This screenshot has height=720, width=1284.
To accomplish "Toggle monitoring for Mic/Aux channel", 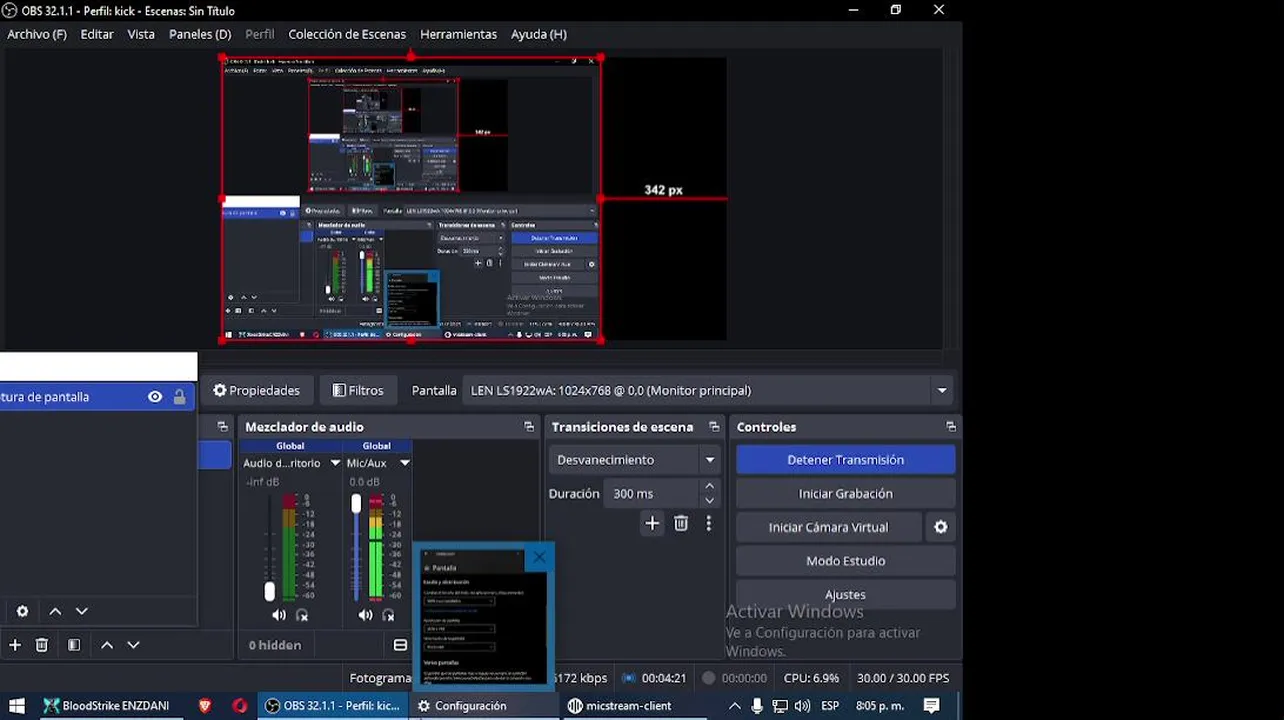I will (x=388, y=615).
